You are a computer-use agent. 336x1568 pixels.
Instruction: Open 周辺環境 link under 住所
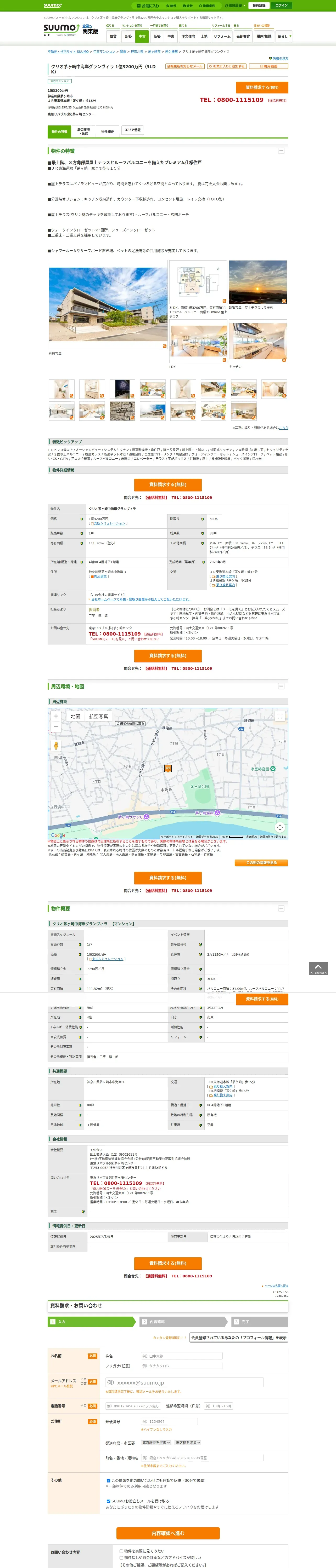pos(99,577)
